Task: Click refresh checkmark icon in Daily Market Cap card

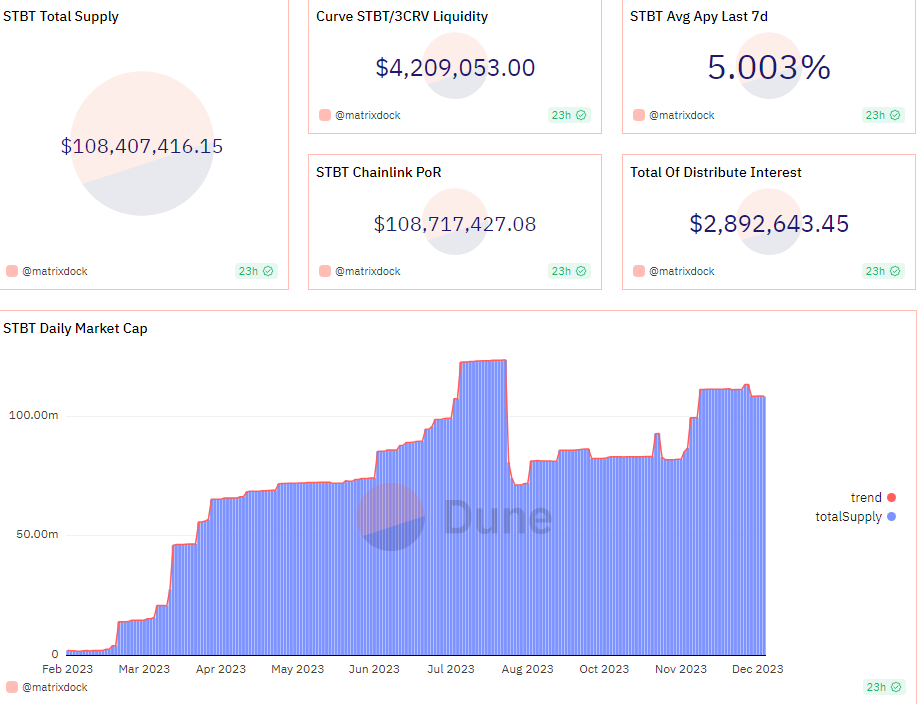Action: (x=895, y=687)
